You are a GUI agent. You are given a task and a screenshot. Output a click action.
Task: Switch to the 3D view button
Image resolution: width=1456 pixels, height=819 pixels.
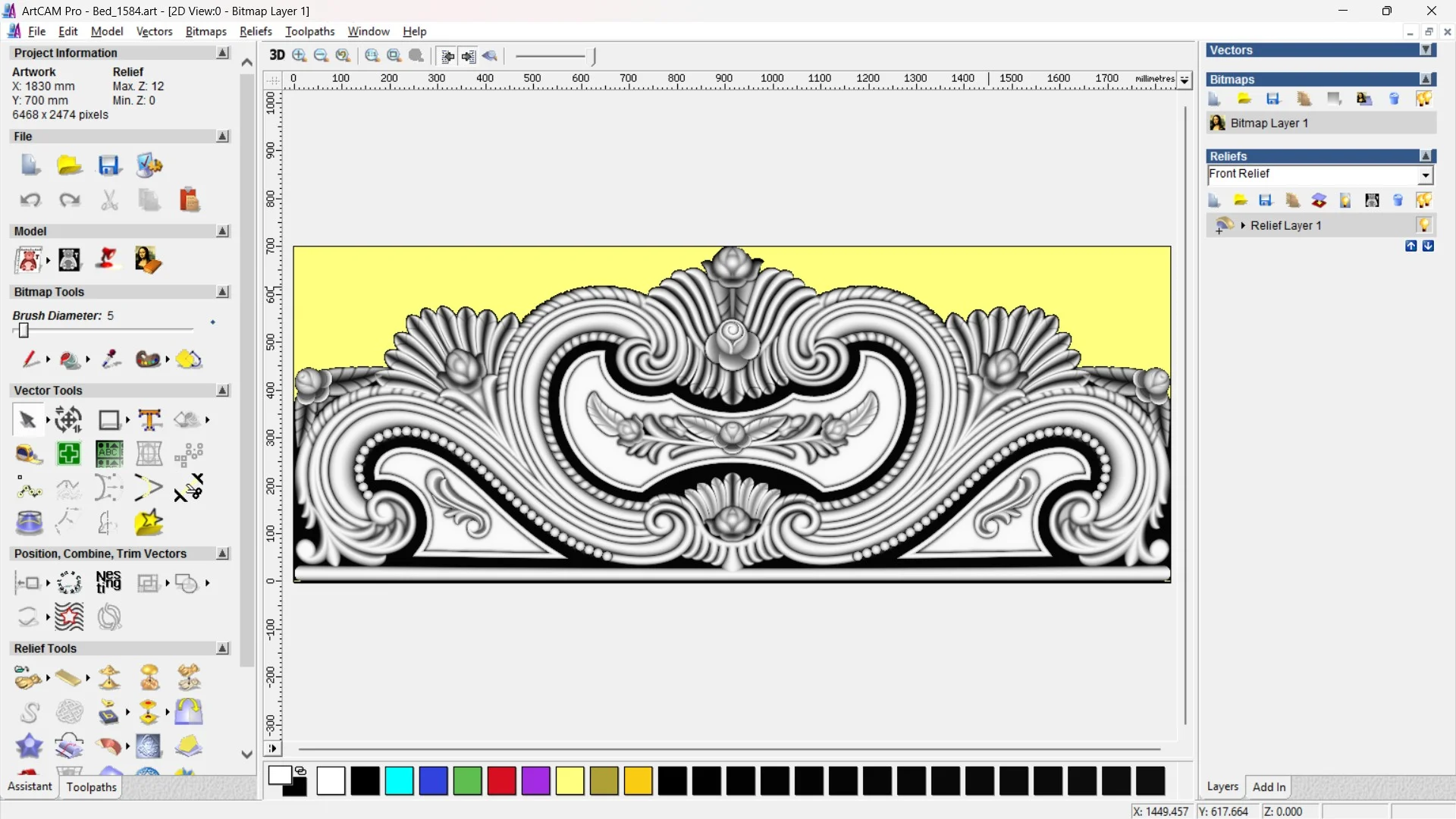coord(277,55)
